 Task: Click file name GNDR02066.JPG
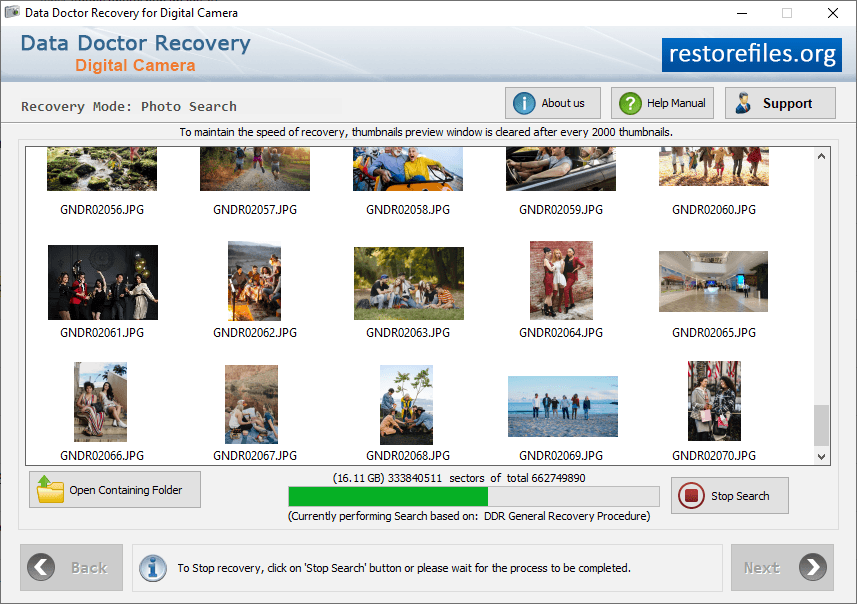click(102, 456)
